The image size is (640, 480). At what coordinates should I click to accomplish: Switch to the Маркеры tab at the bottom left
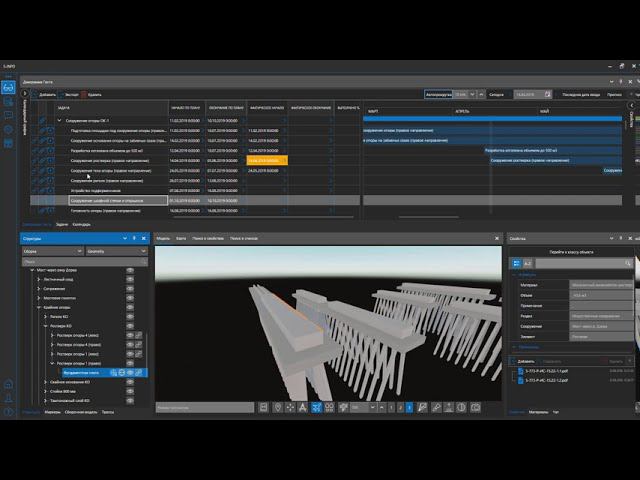(52, 412)
